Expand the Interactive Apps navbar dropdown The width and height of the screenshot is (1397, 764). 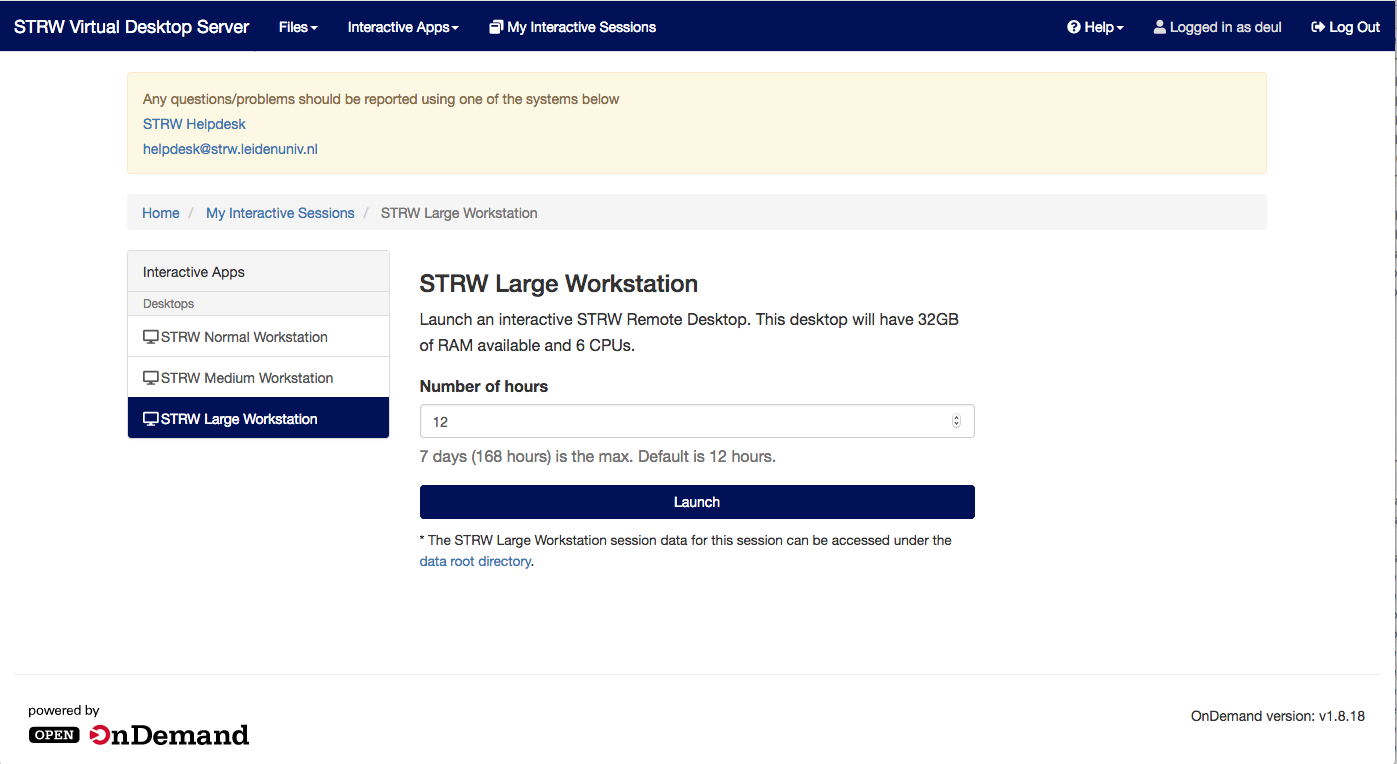point(403,27)
